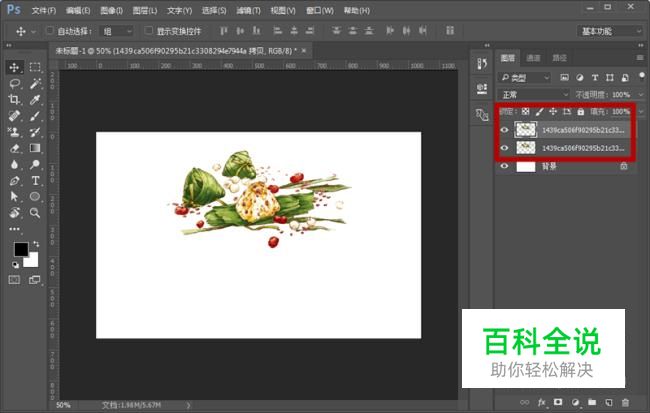Open the extra tools ellipsis menu

click(x=14, y=229)
